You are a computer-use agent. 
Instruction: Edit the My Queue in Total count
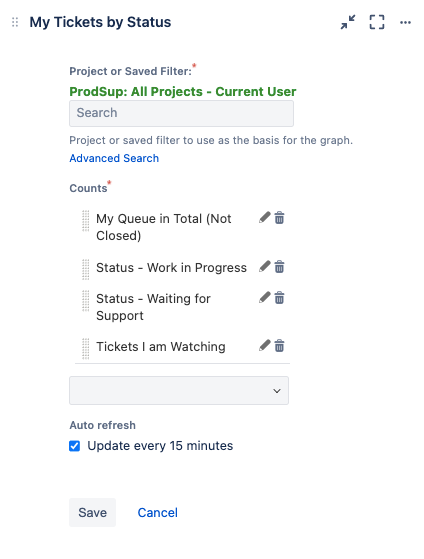pos(265,217)
